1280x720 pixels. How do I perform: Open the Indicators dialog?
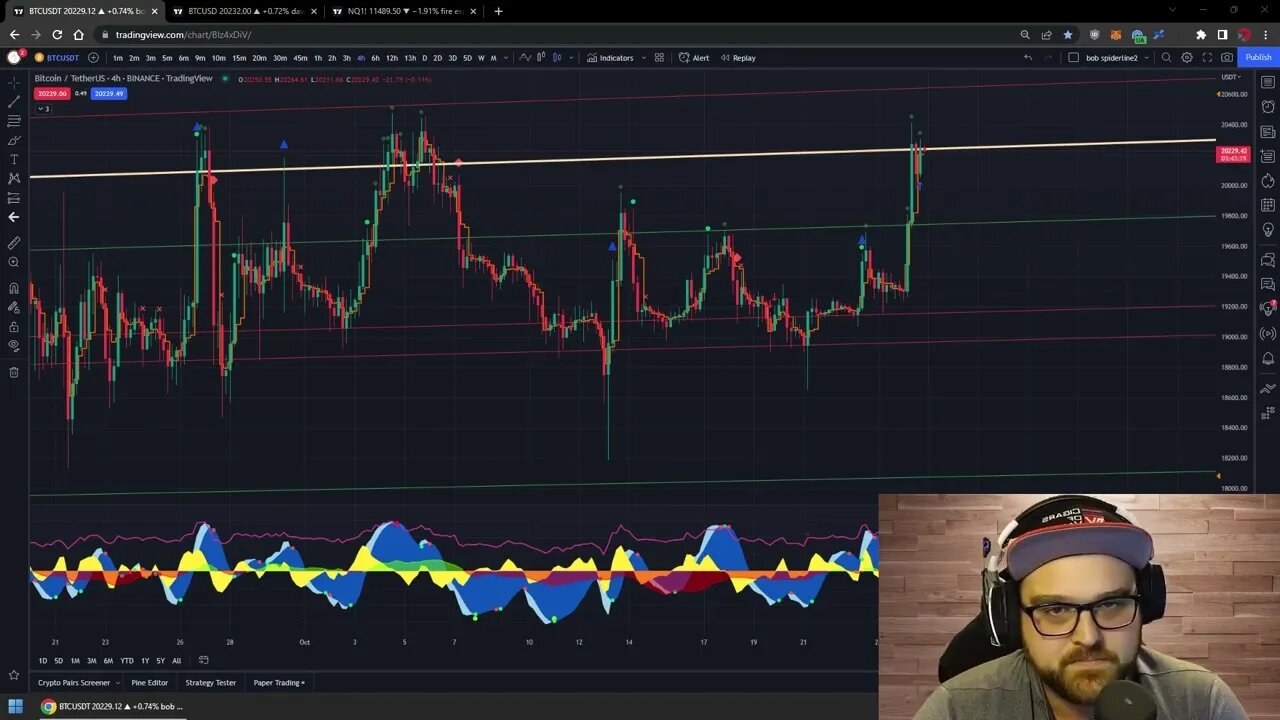611,58
